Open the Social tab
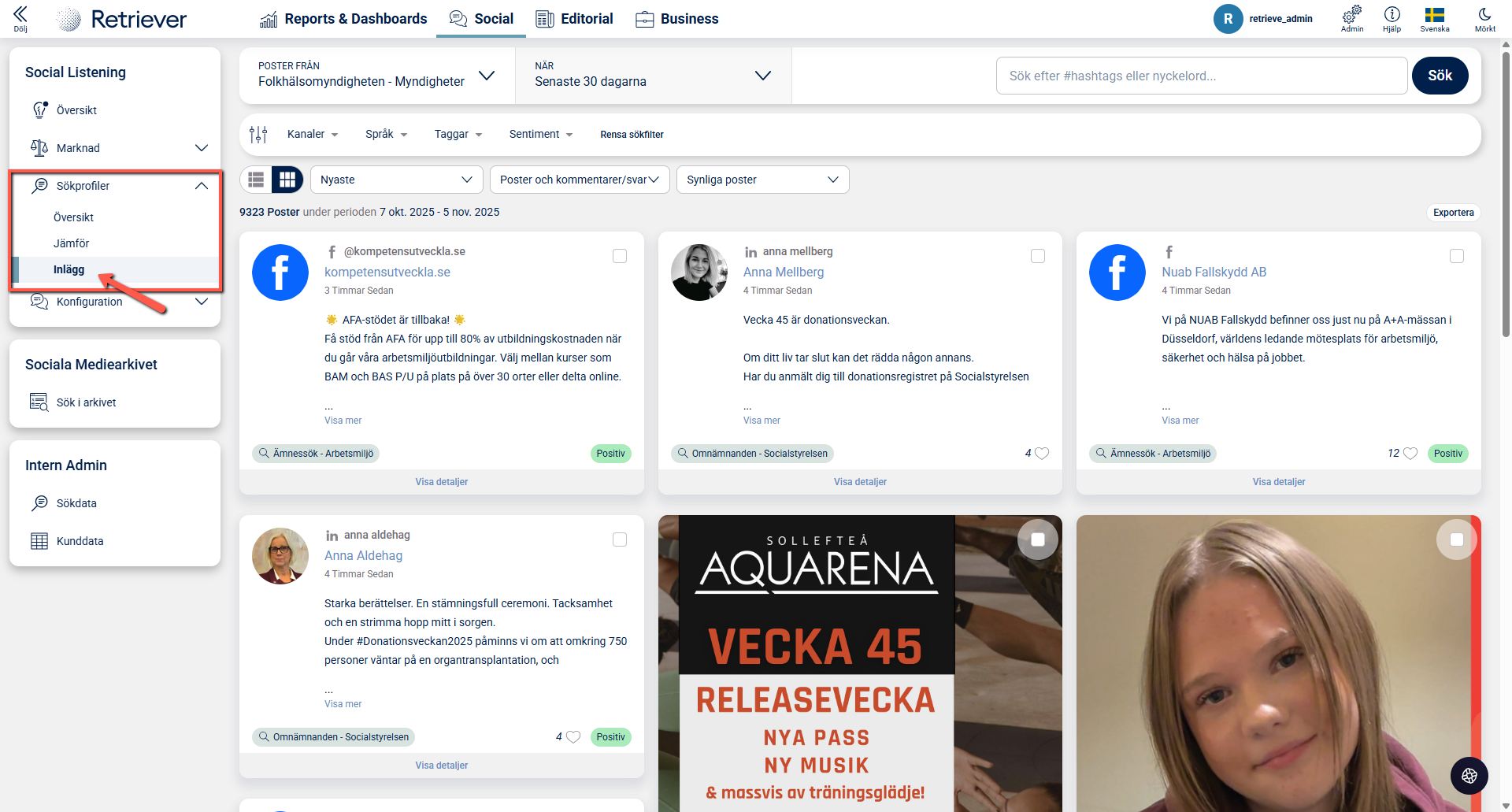1512x812 pixels. tap(481, 19)
